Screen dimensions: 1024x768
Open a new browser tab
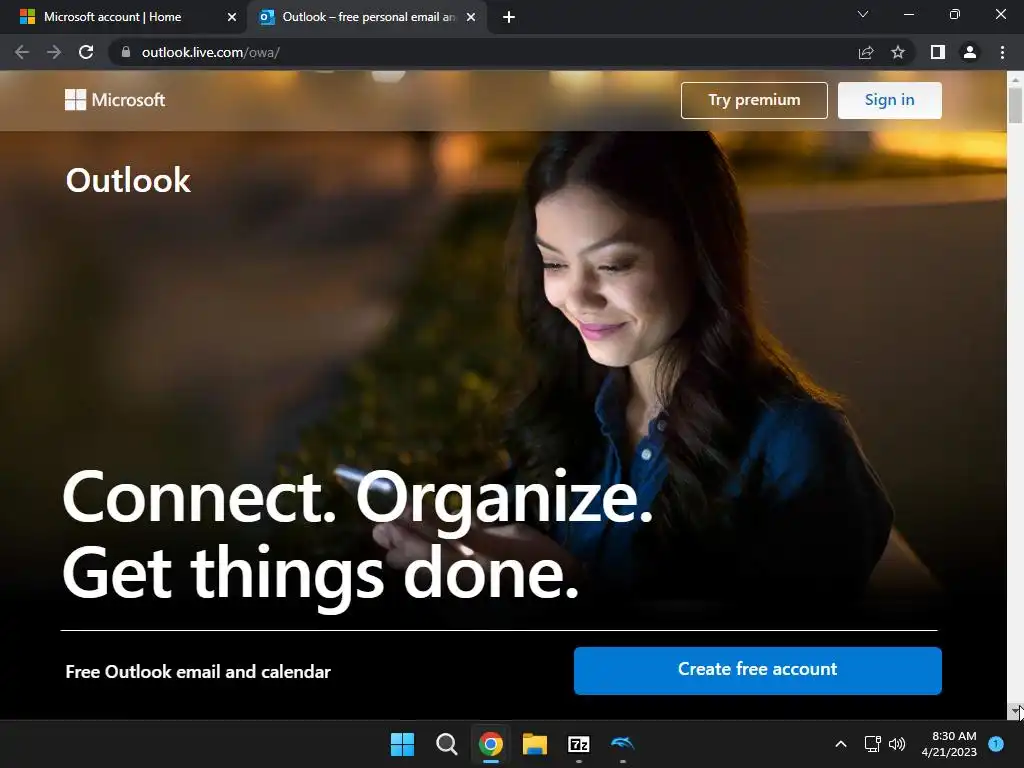pyautogui.click(x=509, y=17)
